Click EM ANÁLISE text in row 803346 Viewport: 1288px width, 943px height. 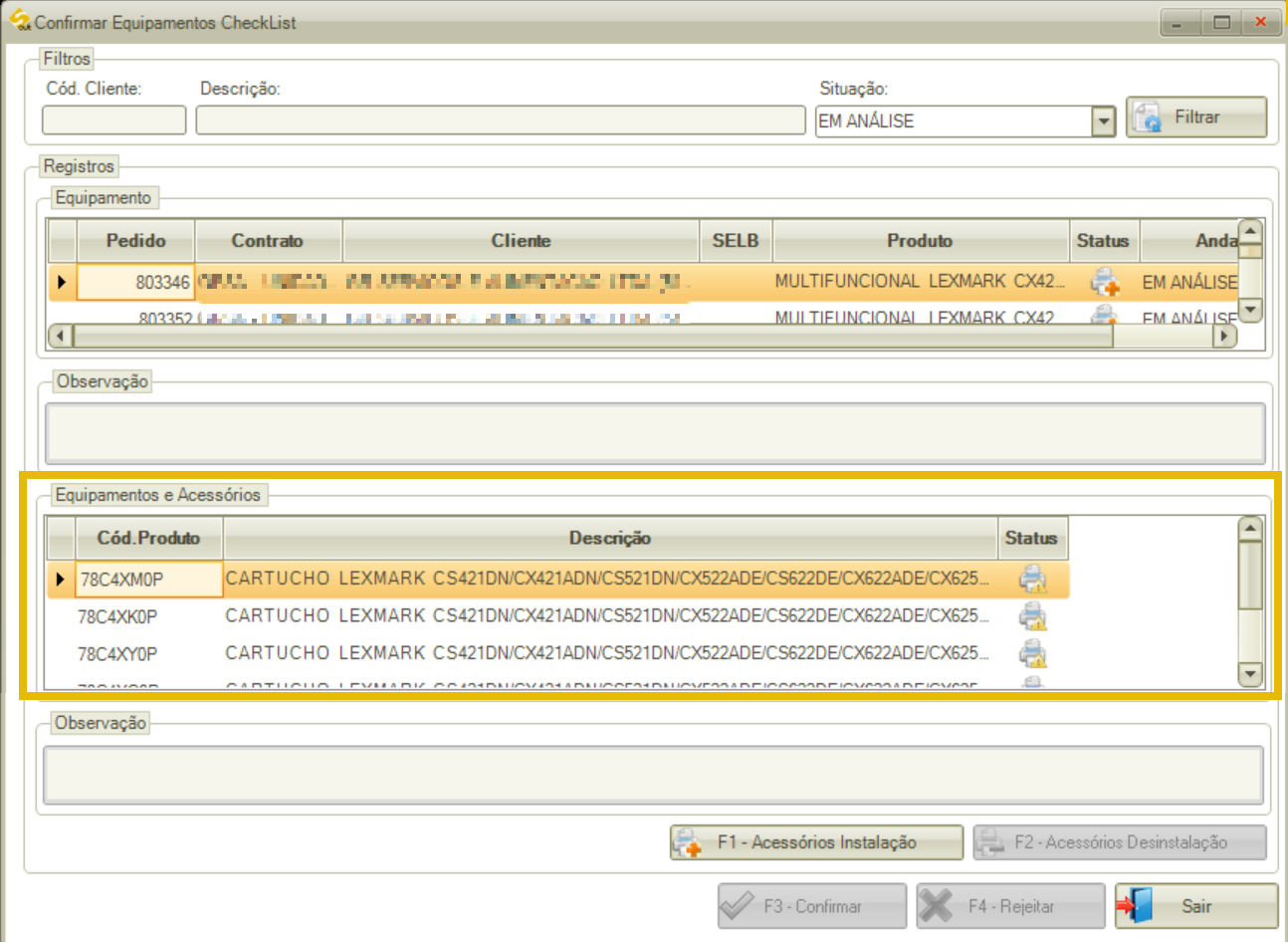[1188, 283]
